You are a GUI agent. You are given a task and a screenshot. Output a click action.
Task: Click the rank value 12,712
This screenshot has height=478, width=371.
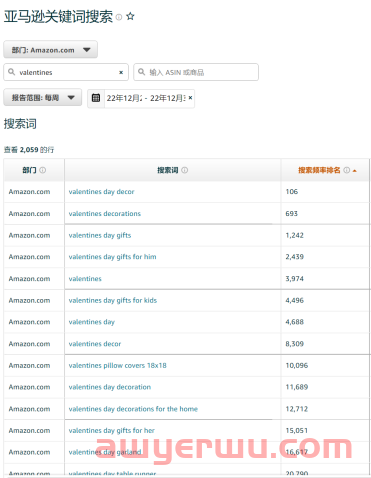pos(297,409)
